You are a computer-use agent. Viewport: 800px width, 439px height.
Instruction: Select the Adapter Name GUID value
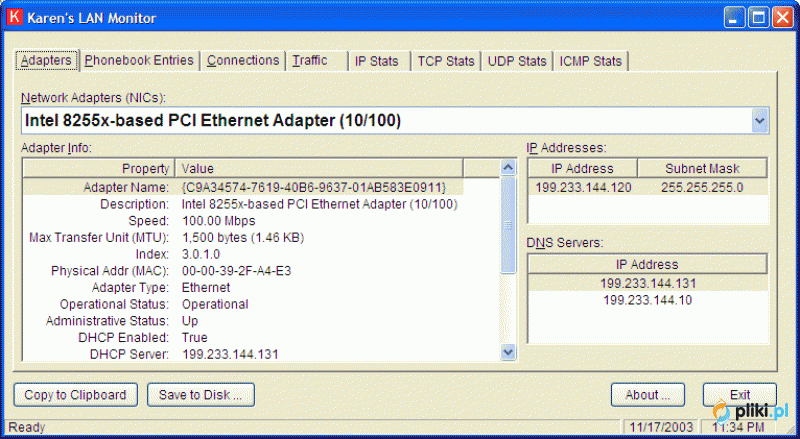(314, 187)
